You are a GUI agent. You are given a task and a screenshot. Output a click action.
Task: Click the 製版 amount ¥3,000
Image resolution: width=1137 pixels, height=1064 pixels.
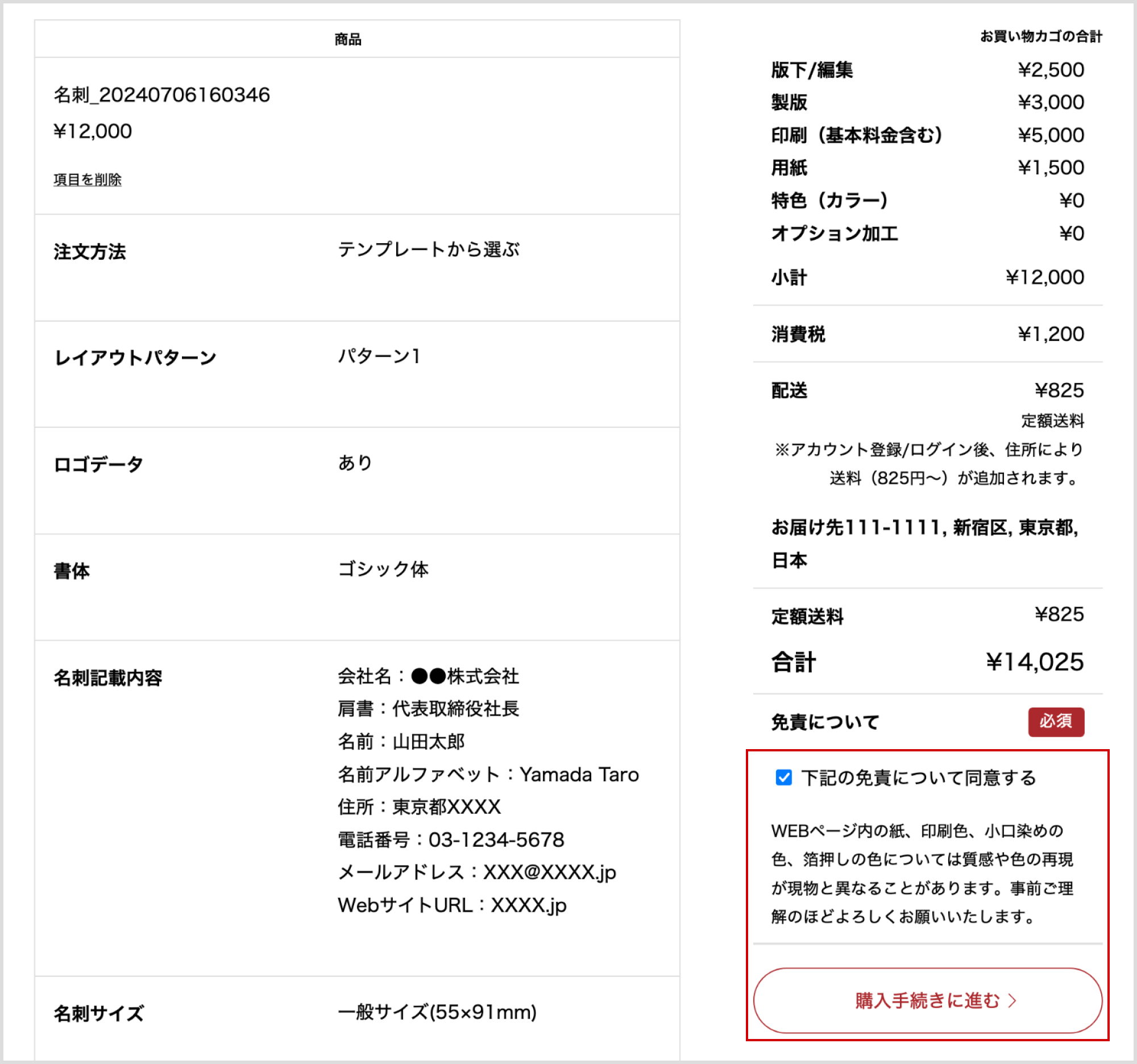point(1051,102)
